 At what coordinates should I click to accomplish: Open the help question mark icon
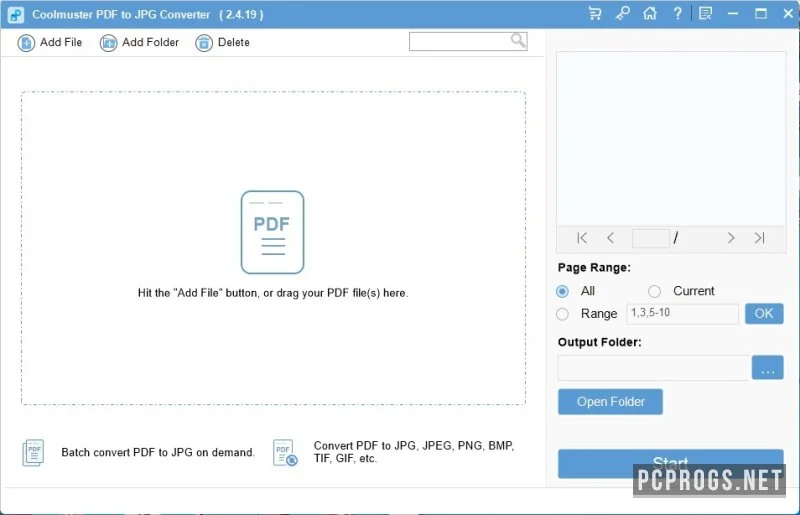[677, 14]
